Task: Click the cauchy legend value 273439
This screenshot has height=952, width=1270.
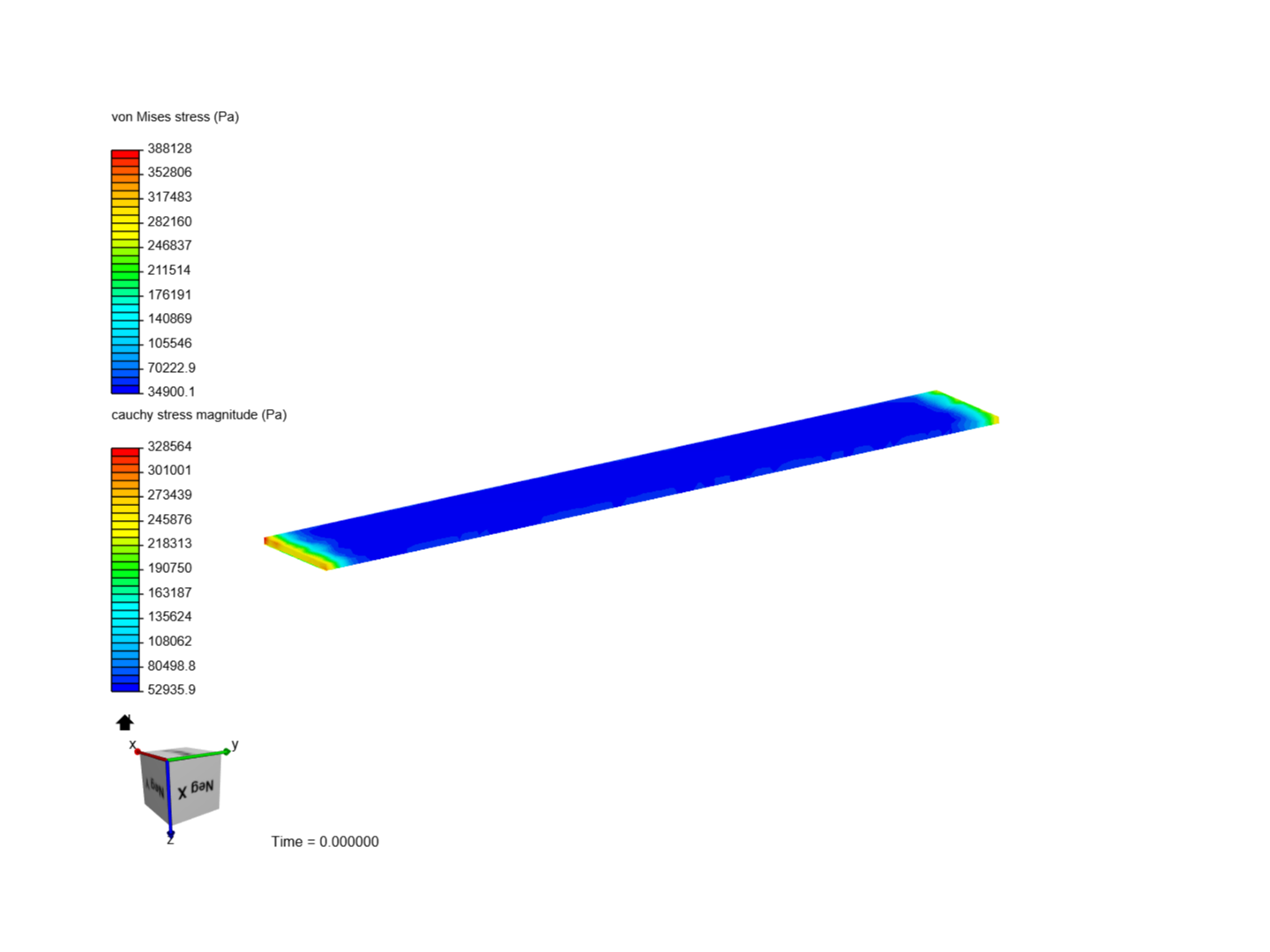Action: [169, 495]
